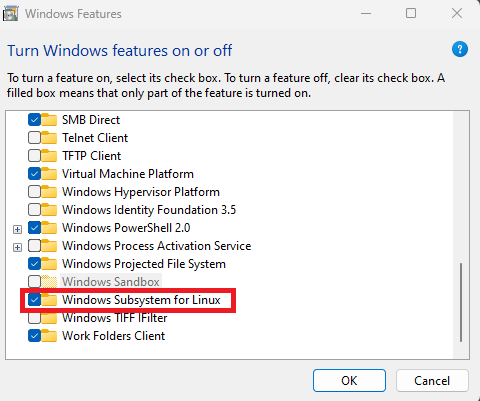Dismiss the dialog with Cancel
This screenshot has width=480, height=401.
click(x=432, y=380)
